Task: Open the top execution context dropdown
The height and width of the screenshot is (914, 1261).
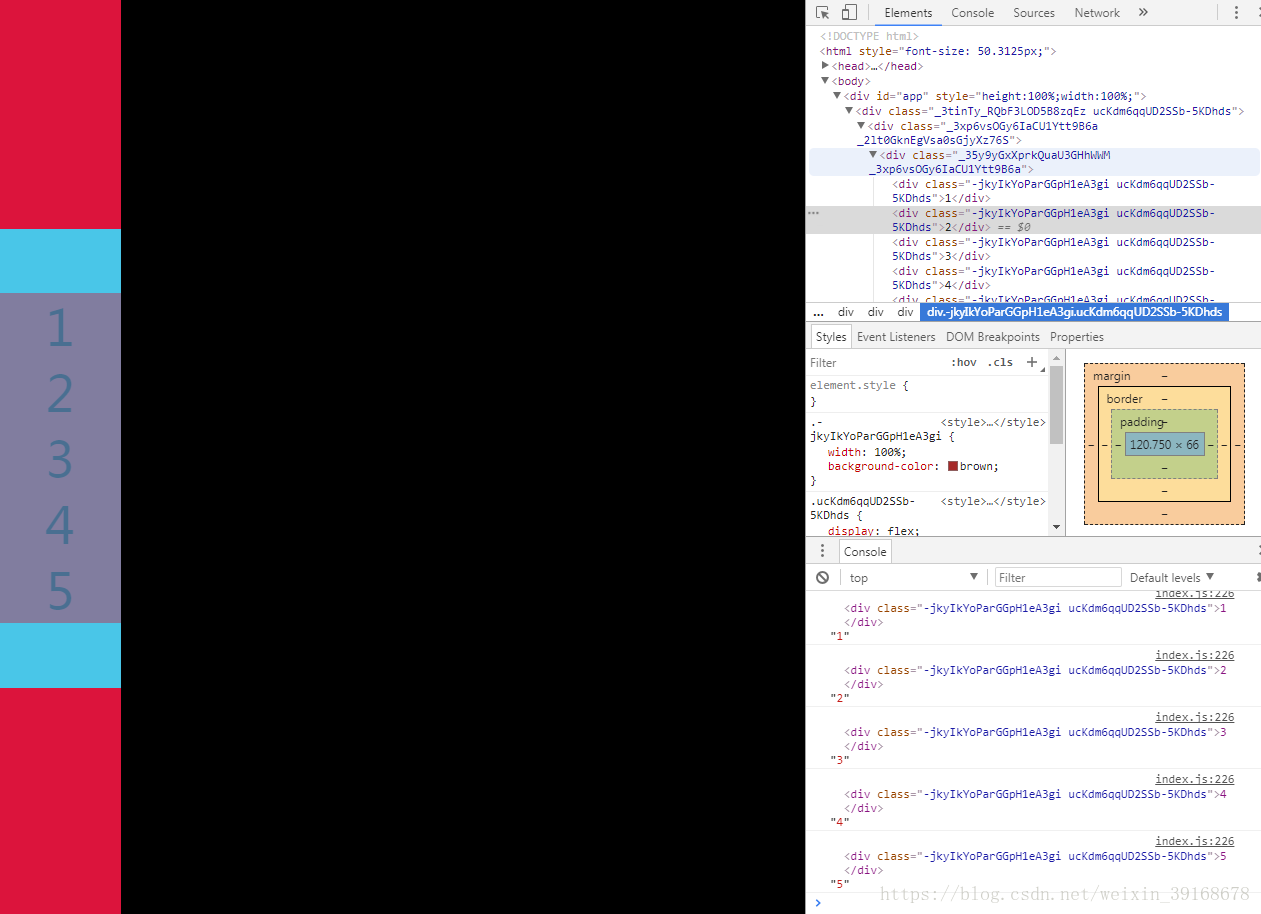Action: tap(912, 577)
